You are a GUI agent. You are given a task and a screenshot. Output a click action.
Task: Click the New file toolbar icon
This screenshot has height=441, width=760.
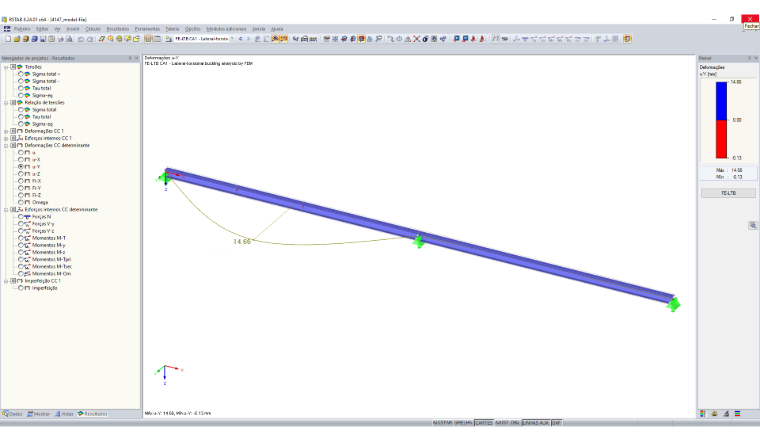coord(8,39)
